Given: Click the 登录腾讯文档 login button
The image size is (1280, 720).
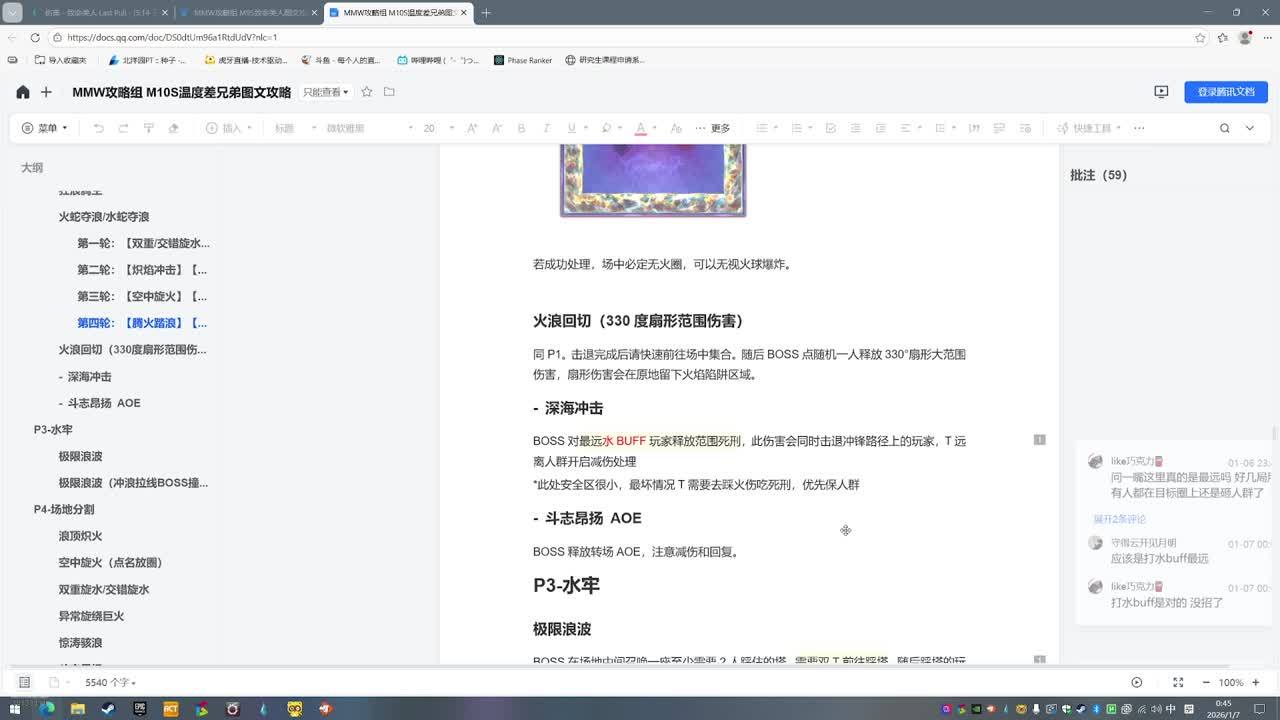Looking at the screenshot, I should pyautogui.click(x=1225, y=92).
